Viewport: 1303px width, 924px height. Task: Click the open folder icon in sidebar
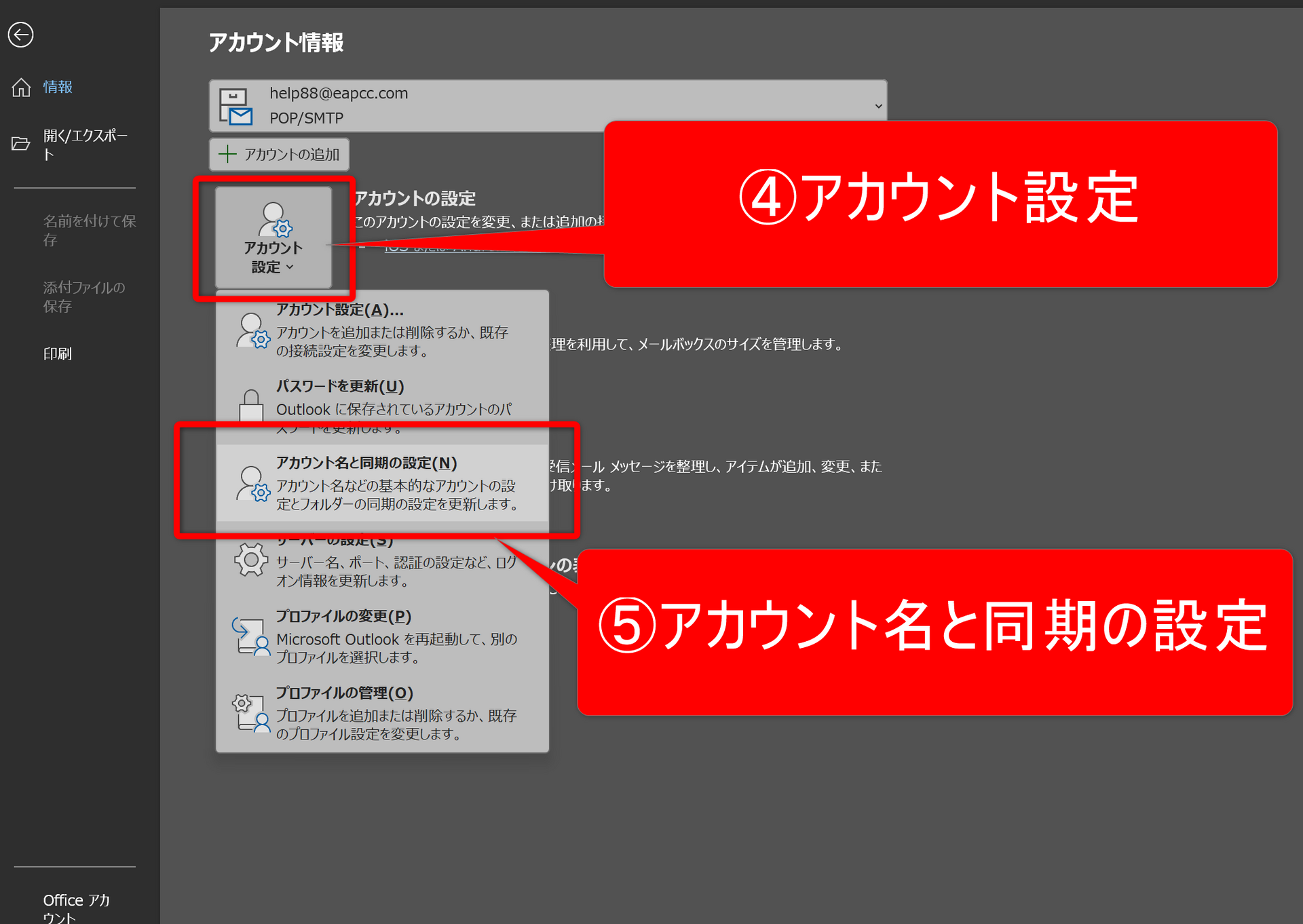click(21, 144)
